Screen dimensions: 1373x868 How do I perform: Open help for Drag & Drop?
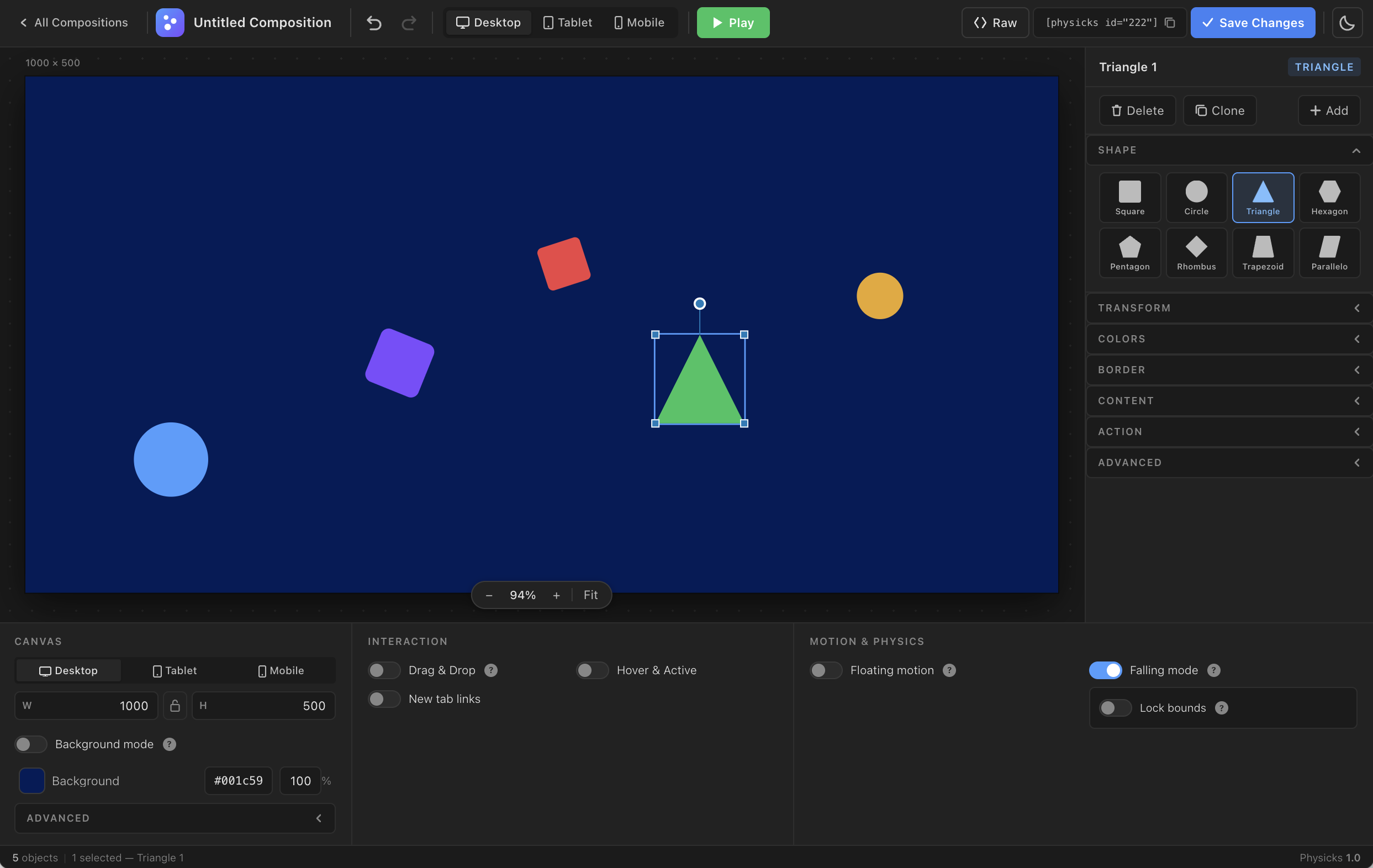pyautogui.click(x=491, y=670)
